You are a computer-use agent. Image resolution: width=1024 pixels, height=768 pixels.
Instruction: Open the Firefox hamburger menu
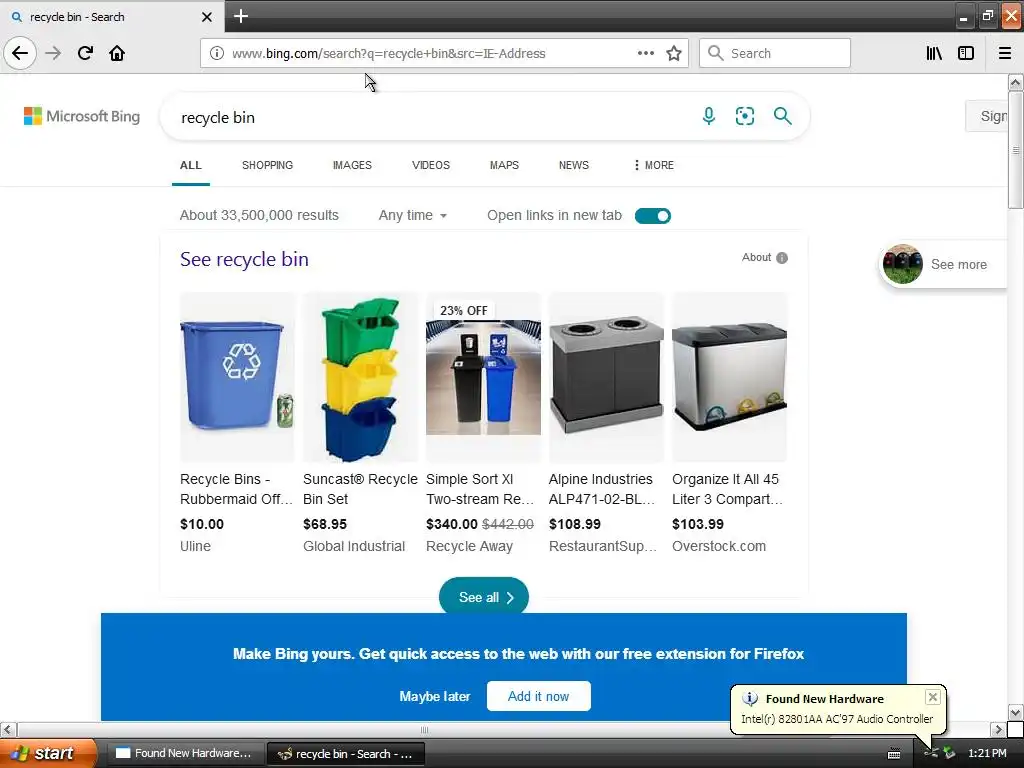click(1004, 54)
